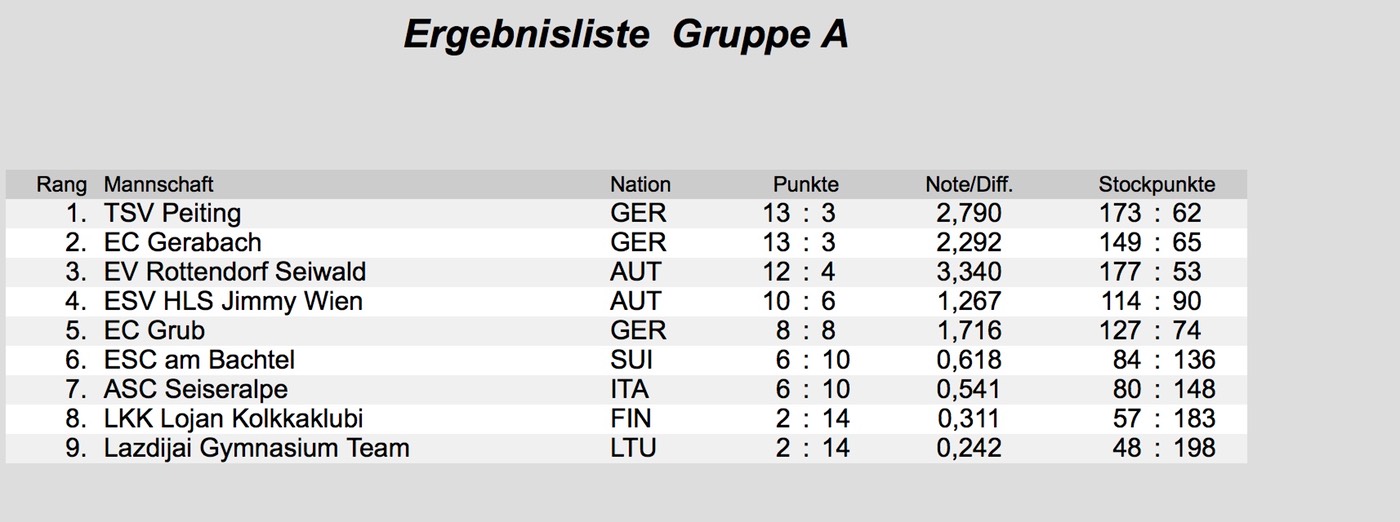
Task: Select ASC Seiseralpe team name
Action: 195,389
